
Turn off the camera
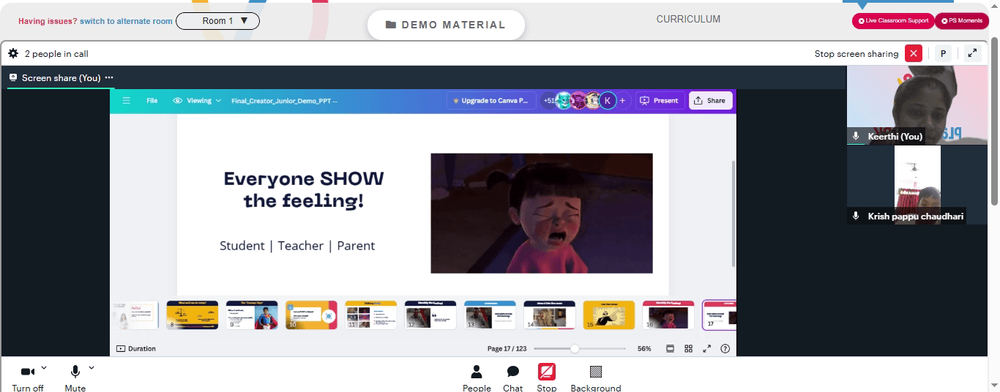tap(27, 377)
